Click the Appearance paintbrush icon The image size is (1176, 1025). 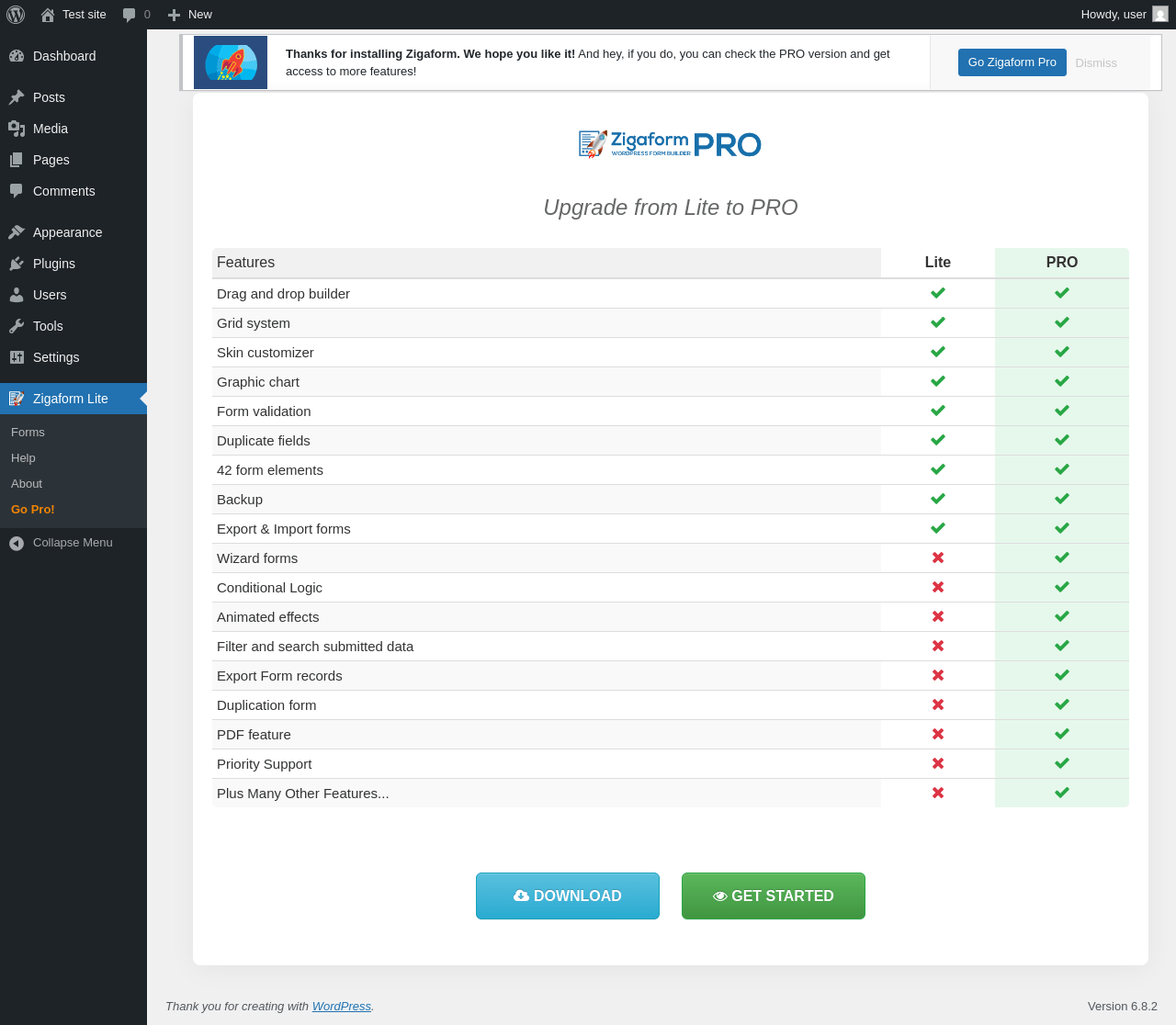(x=17, y=232)
